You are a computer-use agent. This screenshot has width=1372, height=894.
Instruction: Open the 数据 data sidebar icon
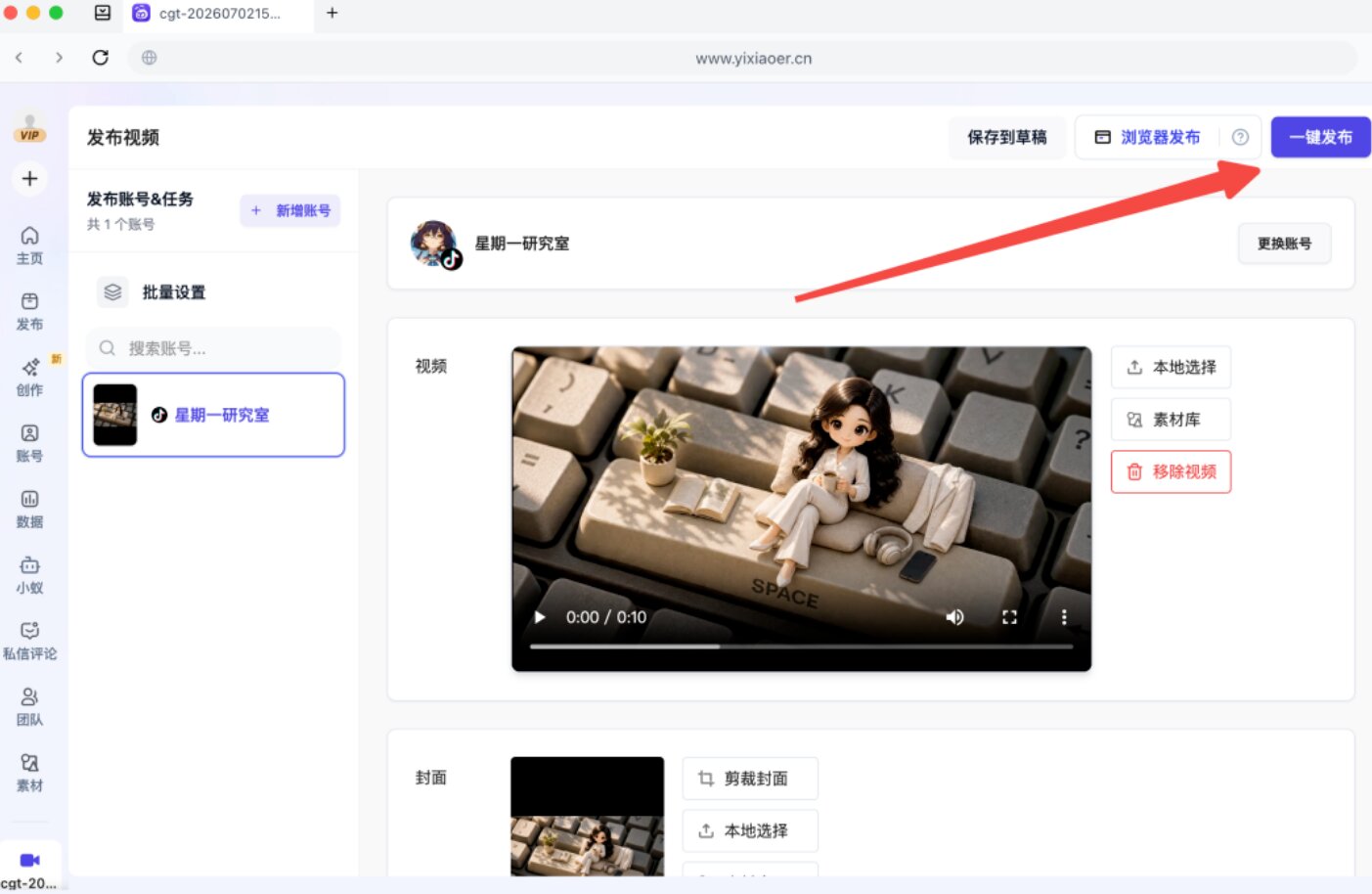point(29,509)
